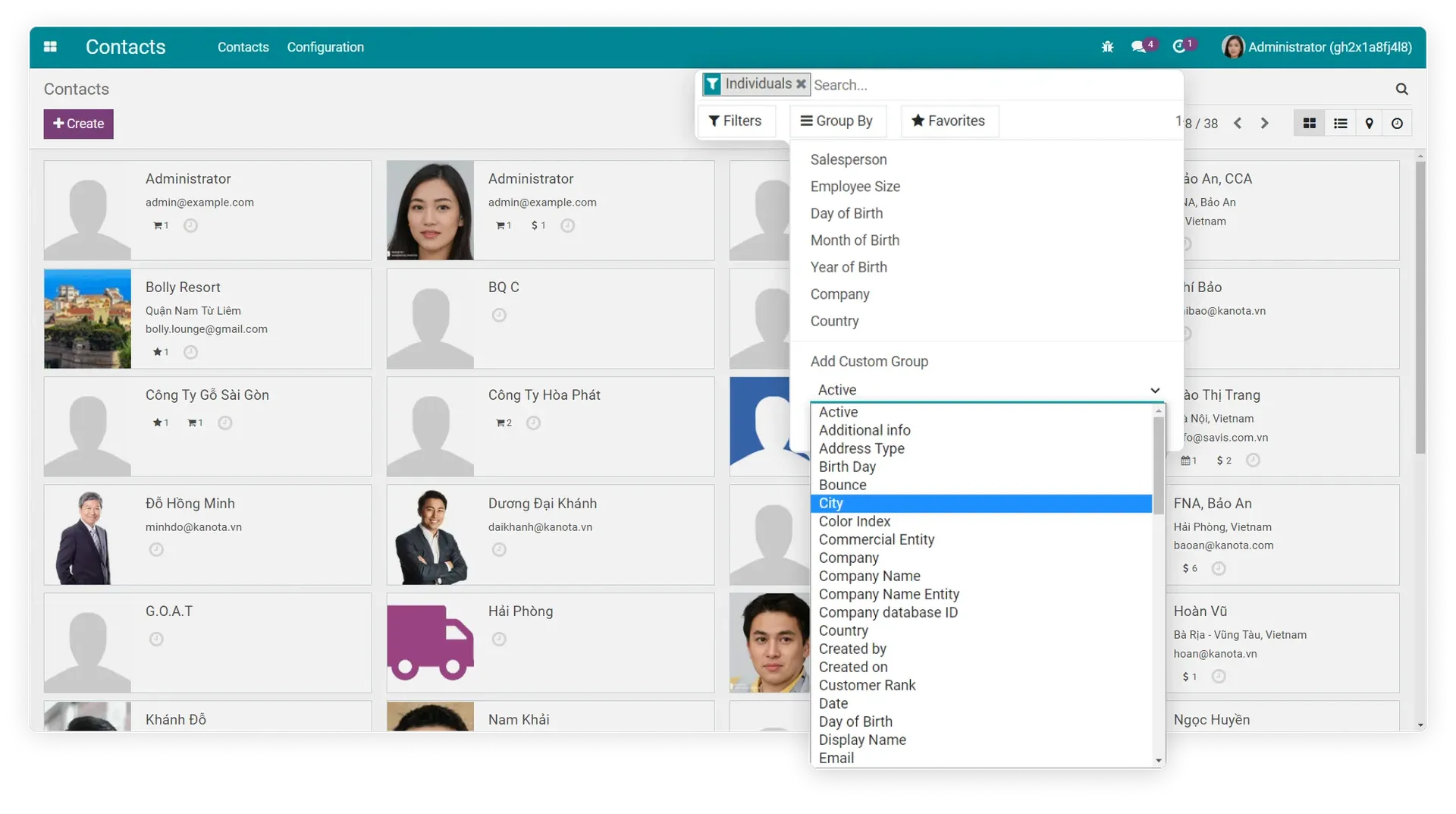Toggle the Group By dropdown
1456x814 pixels.
pos(837,121)
